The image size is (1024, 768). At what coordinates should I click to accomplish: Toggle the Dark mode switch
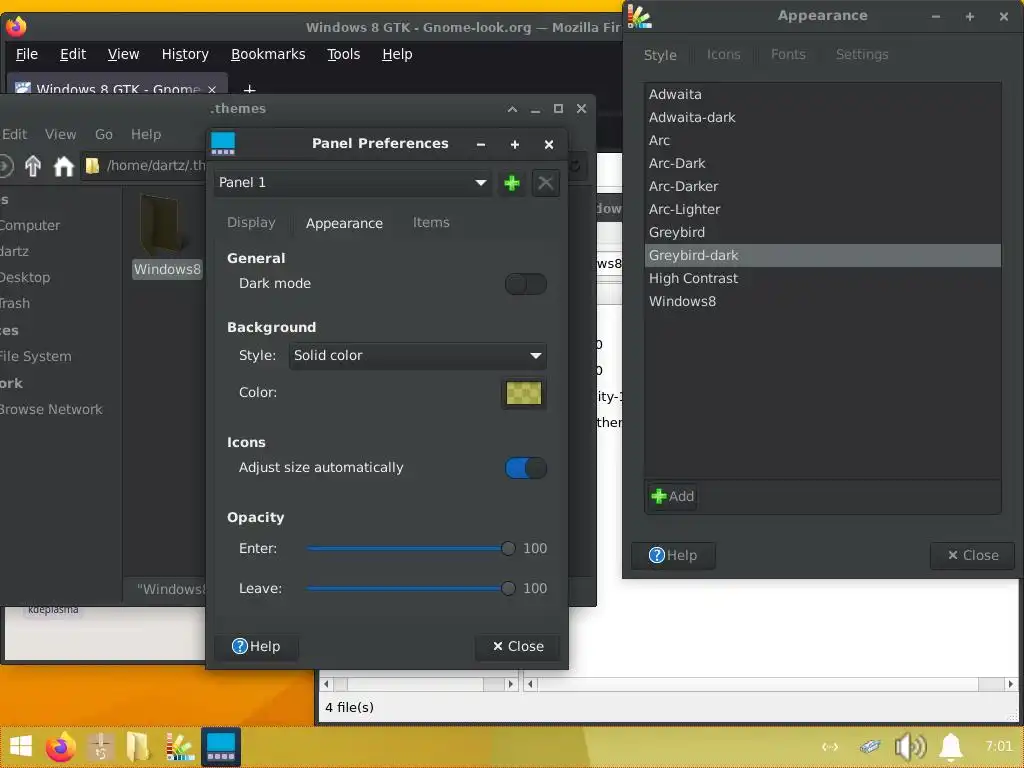click(x=526, y=284)
